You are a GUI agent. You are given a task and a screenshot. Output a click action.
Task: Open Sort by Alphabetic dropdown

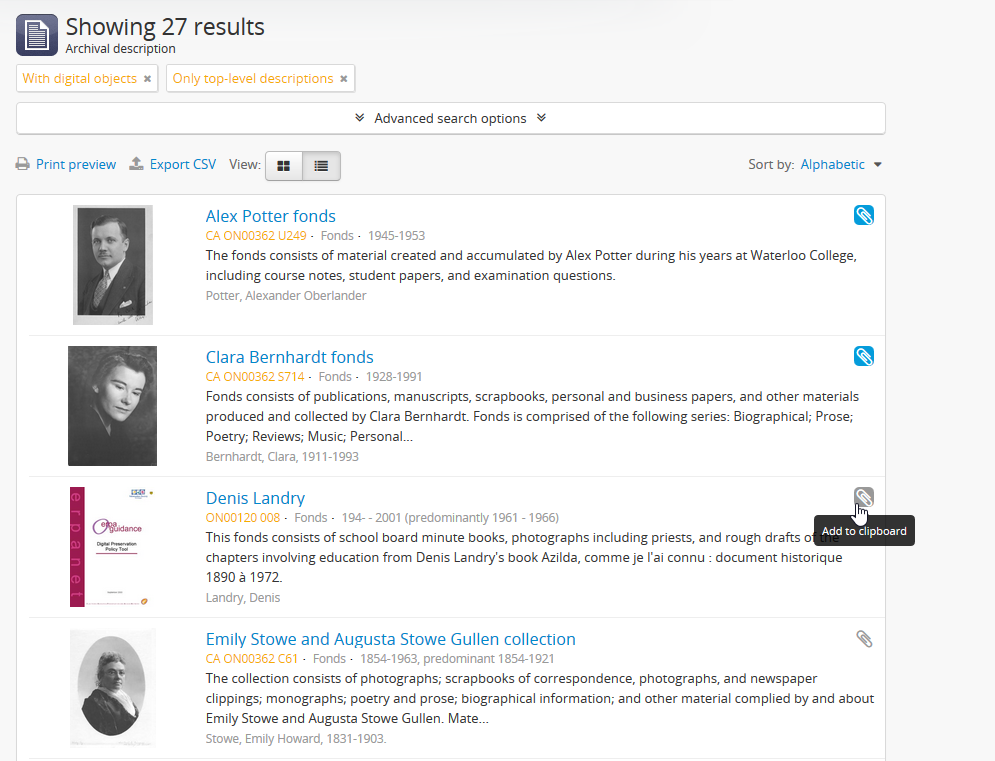point(841,165)
